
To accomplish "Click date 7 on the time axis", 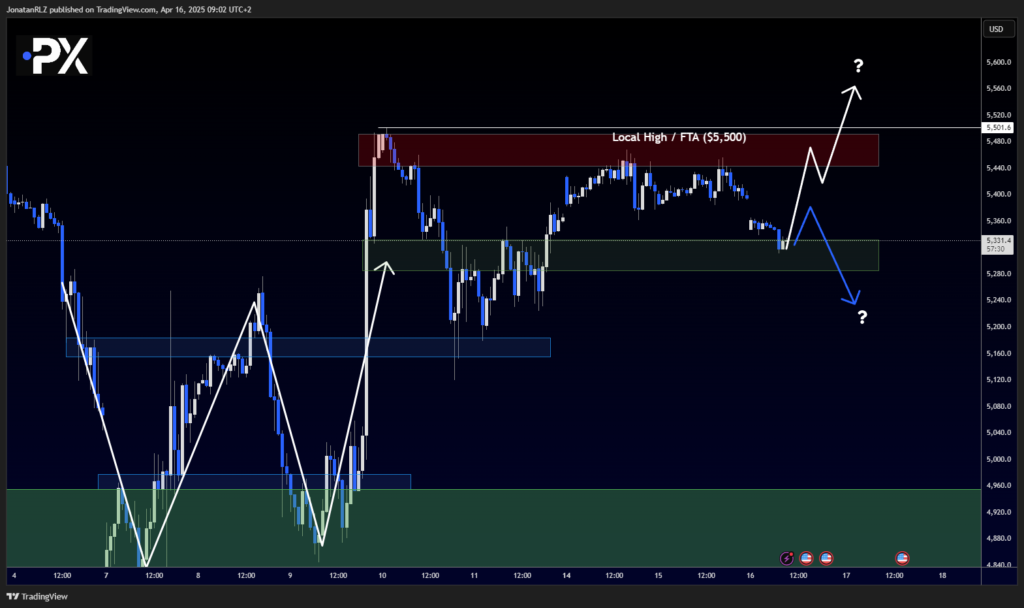I will click(x=106, y=575).
